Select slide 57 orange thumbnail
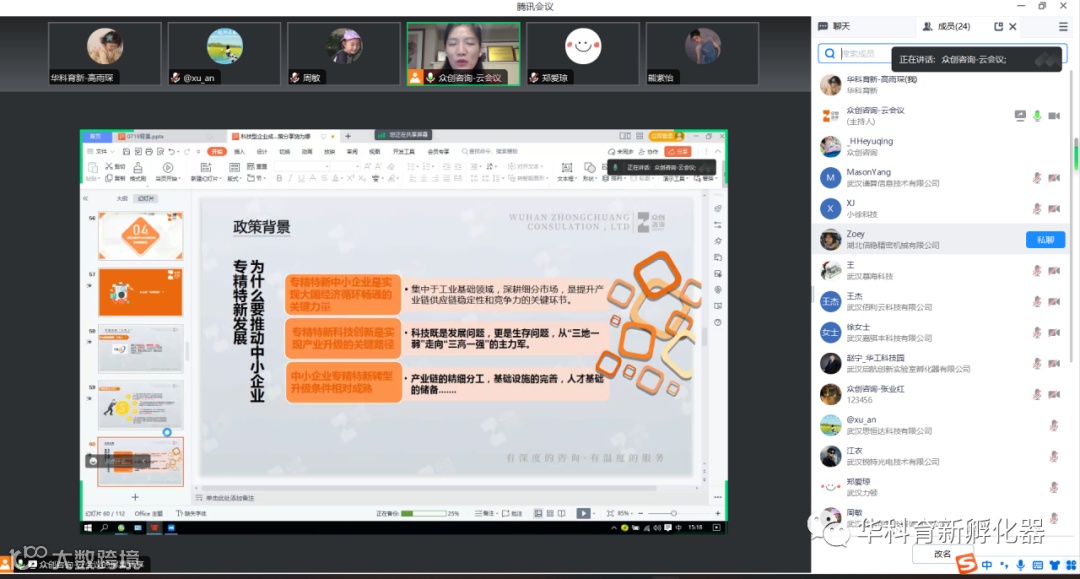Viewport: 1080px width, 579px height. [x=141, y=292]
